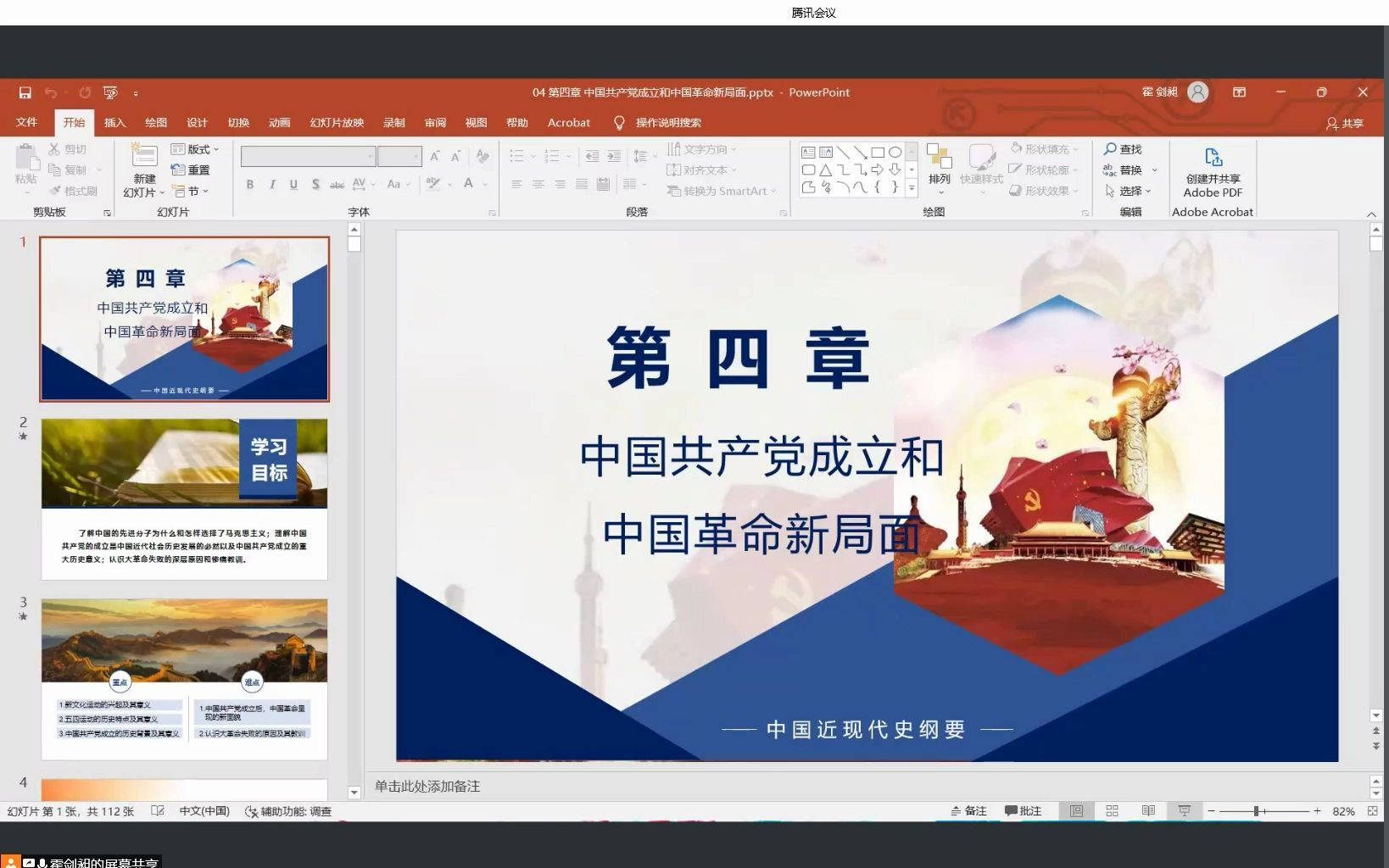This screenshot has width=1389, height=868.
Task: Click the New Slide icon
Action: (144, 157)
